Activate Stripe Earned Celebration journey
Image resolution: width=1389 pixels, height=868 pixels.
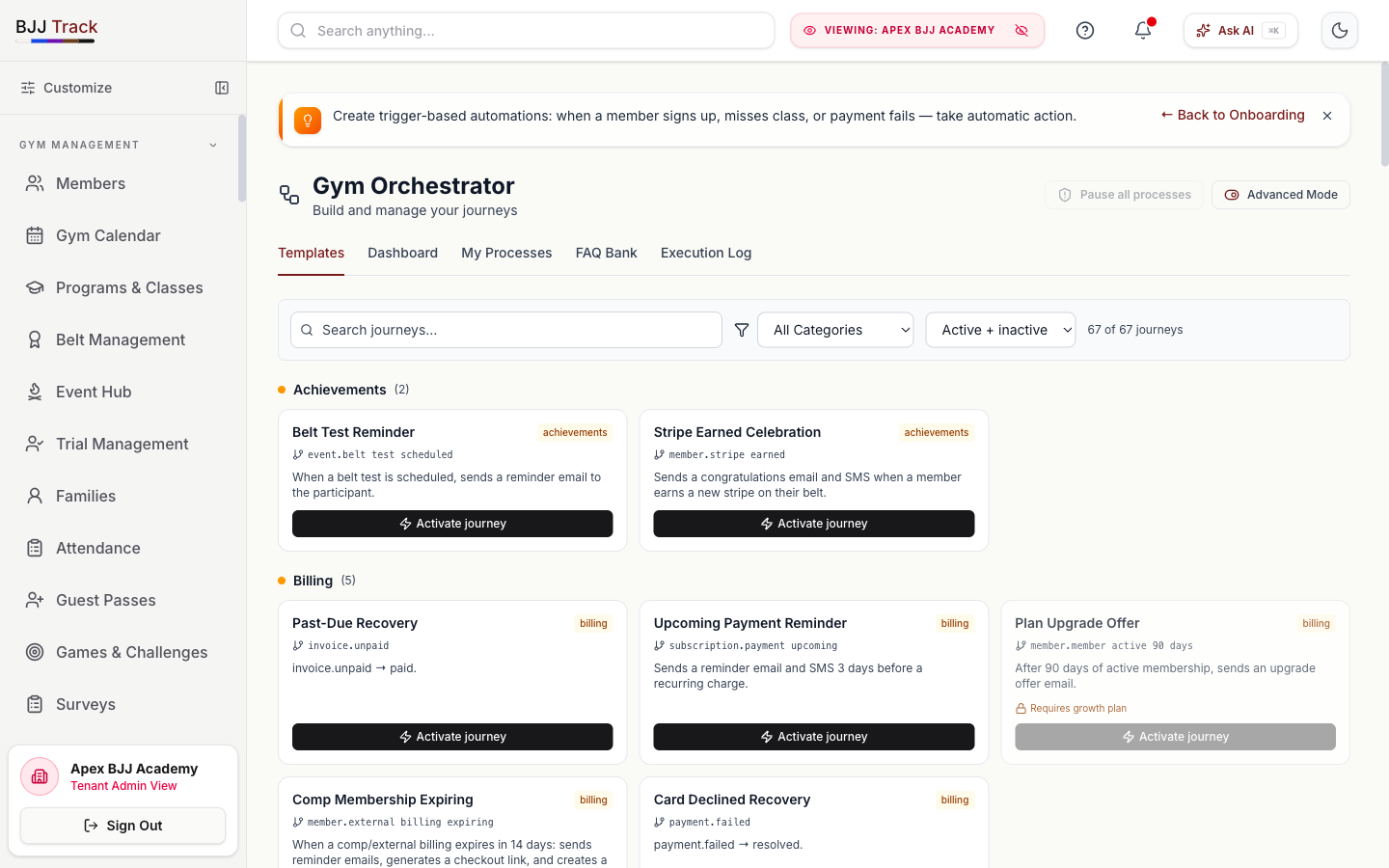814,524
